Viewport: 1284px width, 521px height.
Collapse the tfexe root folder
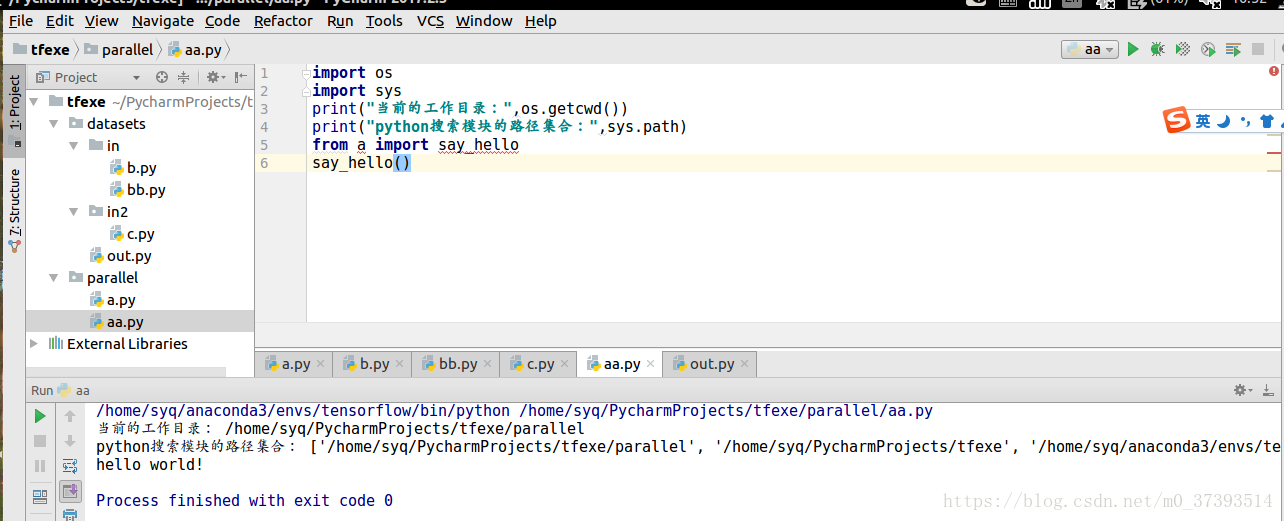coord(34,102)
